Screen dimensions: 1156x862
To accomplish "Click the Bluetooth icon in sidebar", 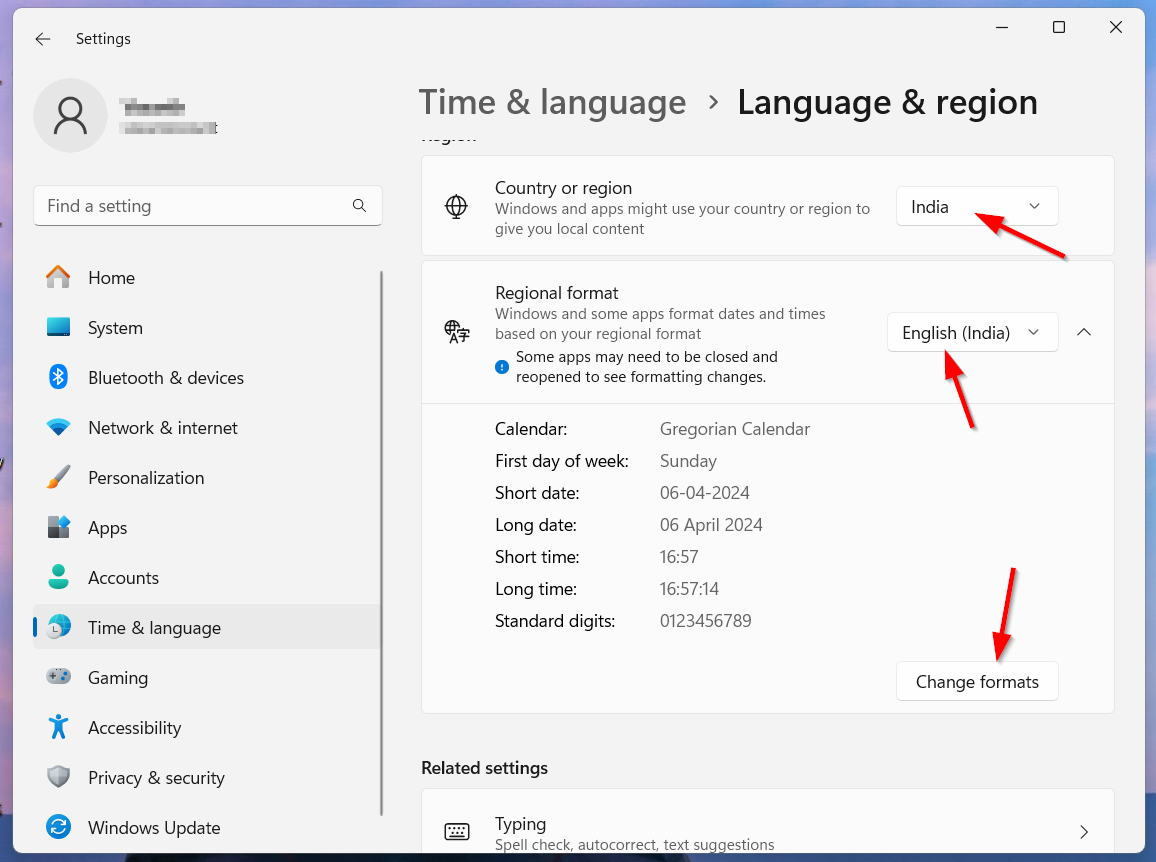I will (x=58, y=377).
